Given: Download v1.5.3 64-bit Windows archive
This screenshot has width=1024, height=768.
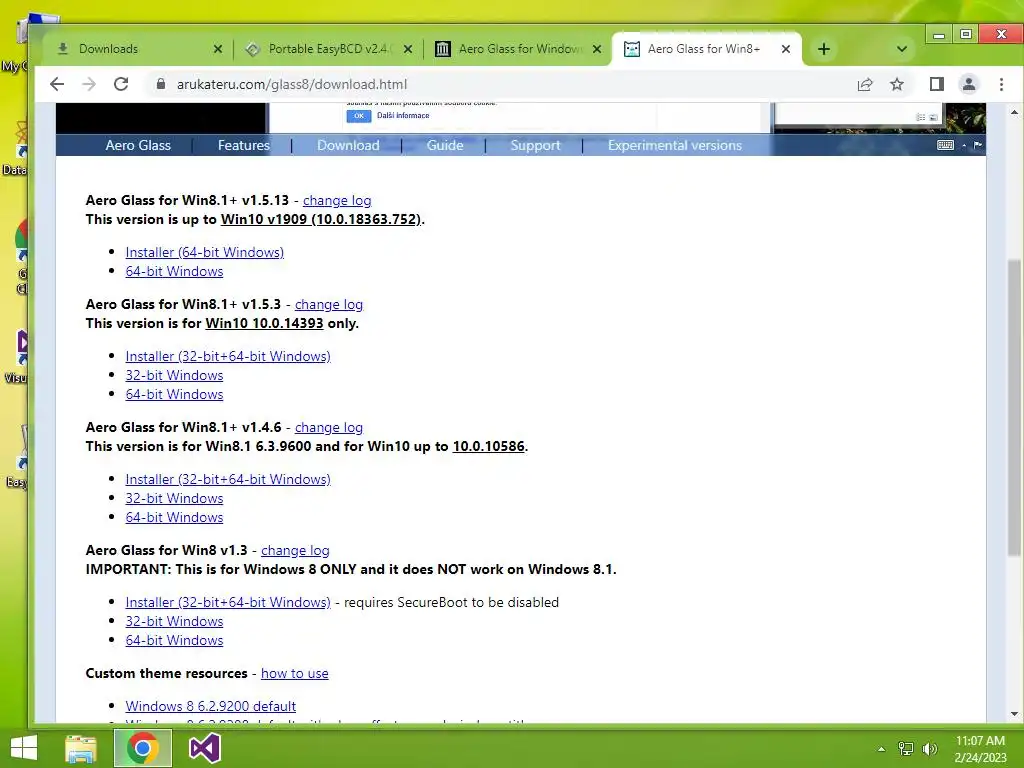Looking at the screenshot, I should coord(174,394).
